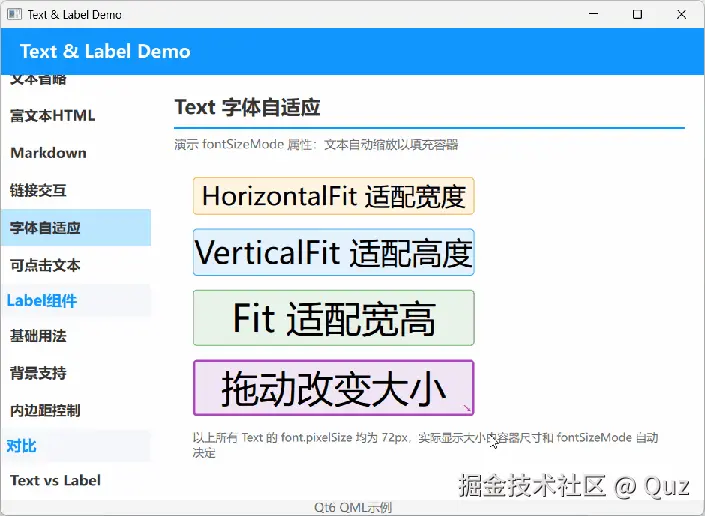
Task: Open the 富文本HTML sidebar item
Action: coord(76,116)
